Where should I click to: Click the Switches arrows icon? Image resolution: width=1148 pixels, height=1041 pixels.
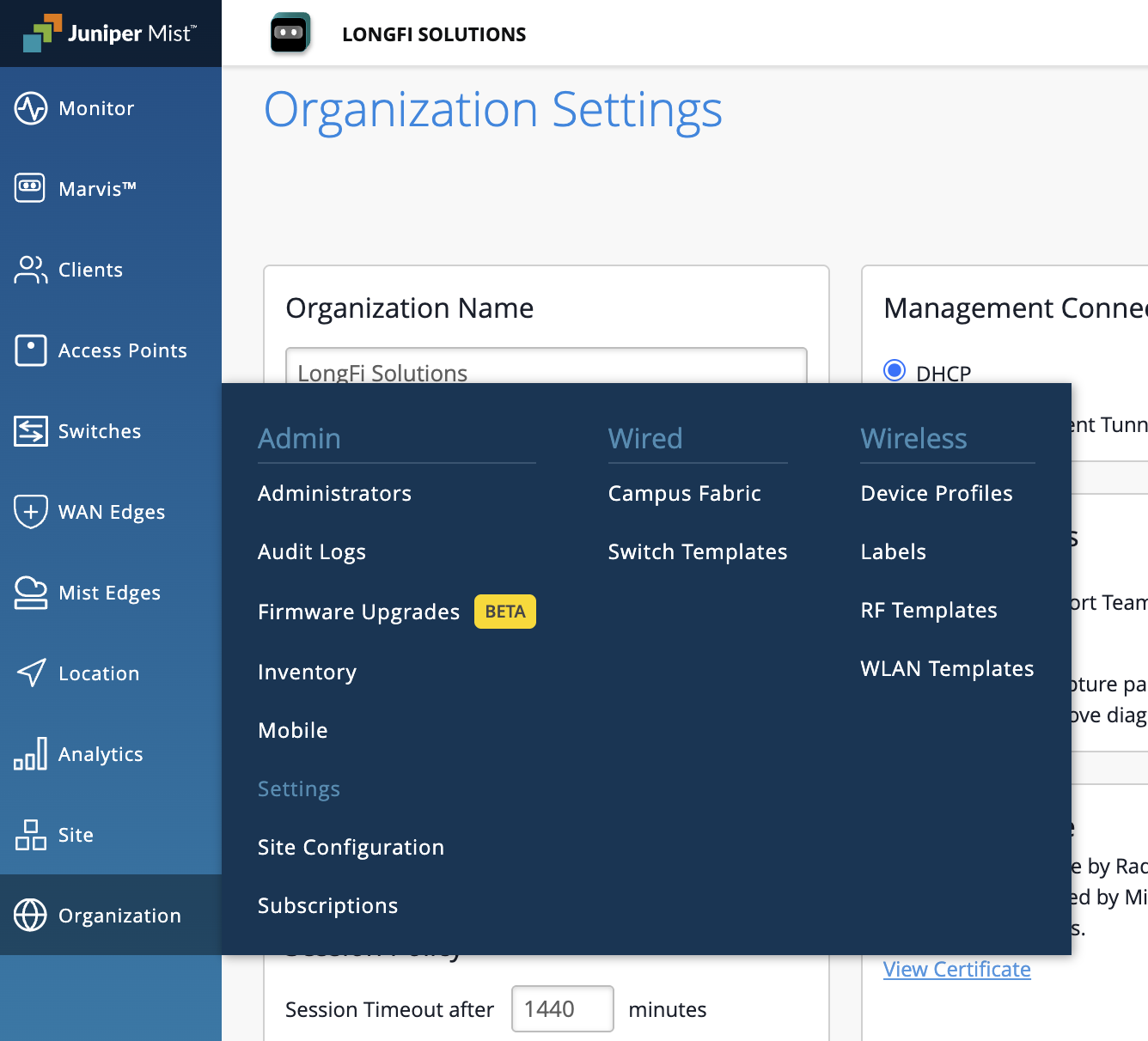click(x=31, y=431)
